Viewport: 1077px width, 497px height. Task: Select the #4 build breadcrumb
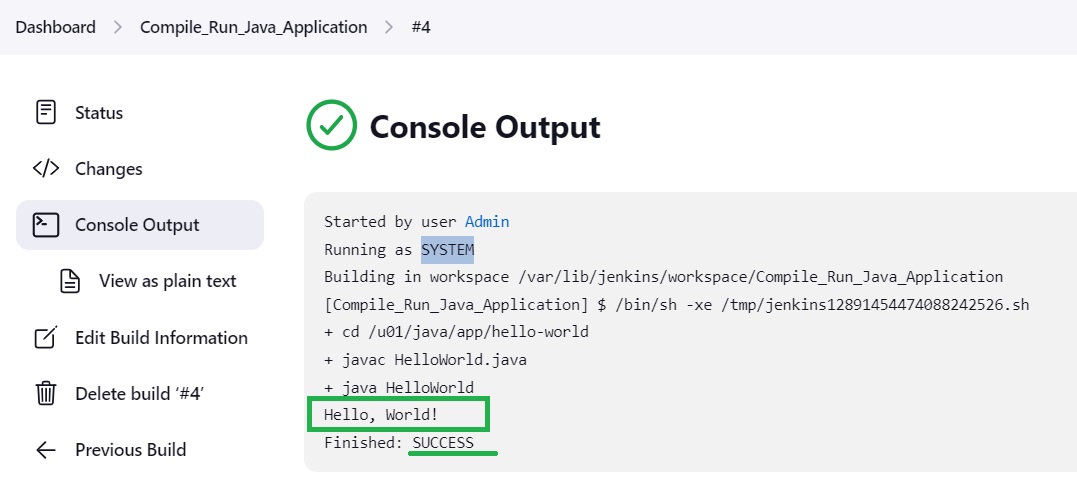421,27
